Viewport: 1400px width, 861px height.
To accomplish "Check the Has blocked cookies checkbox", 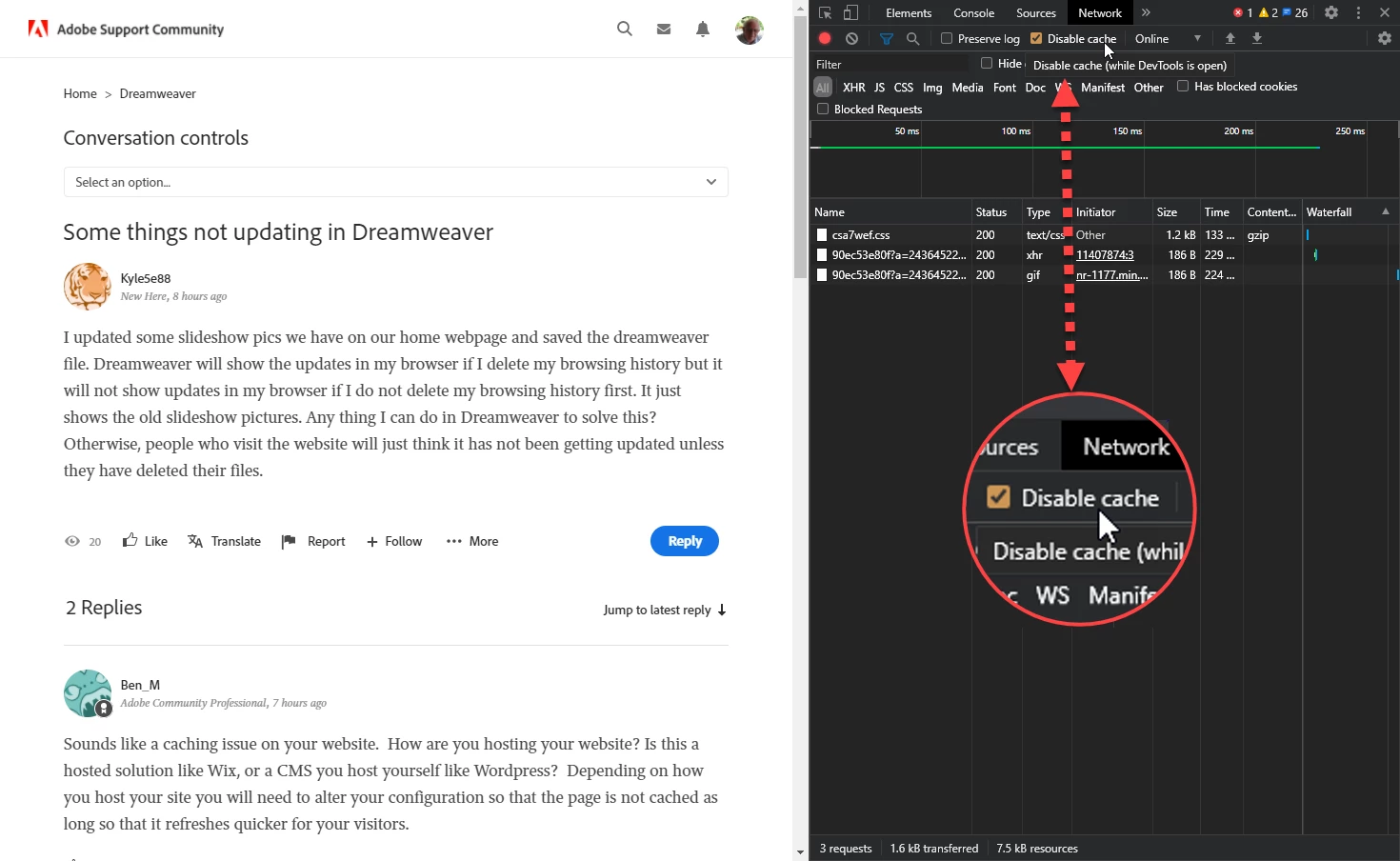I will [x=1183, y=86].
